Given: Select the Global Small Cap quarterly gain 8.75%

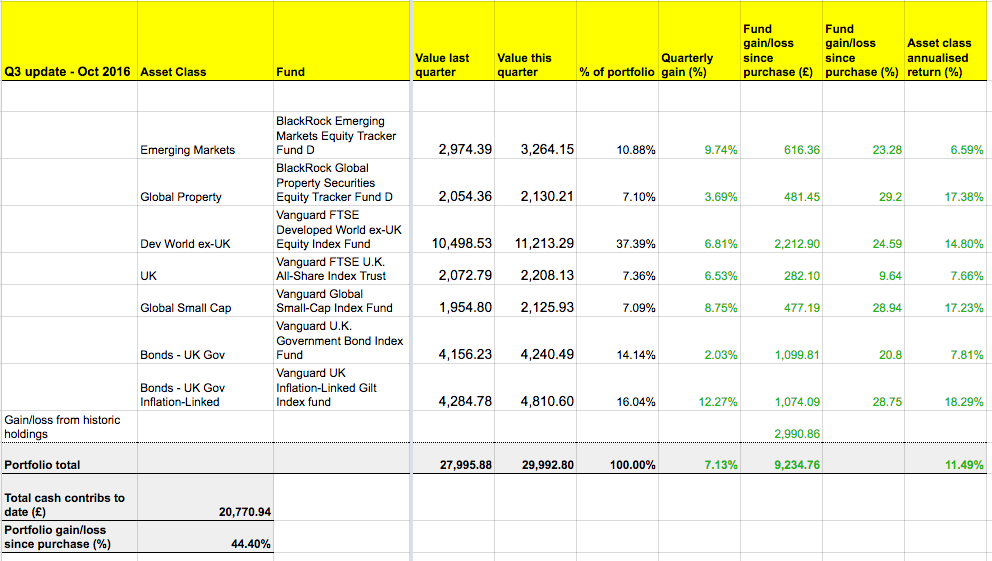Looking at the screenshot, I should [x=720, y=308].
